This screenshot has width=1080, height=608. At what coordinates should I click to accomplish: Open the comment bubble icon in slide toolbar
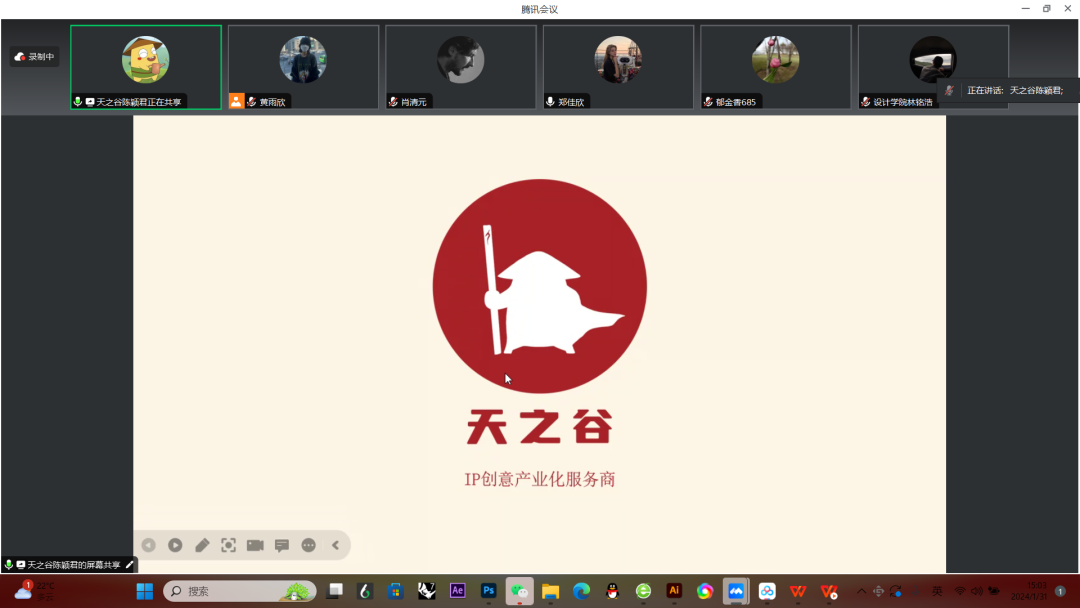(x=282, y=545)
